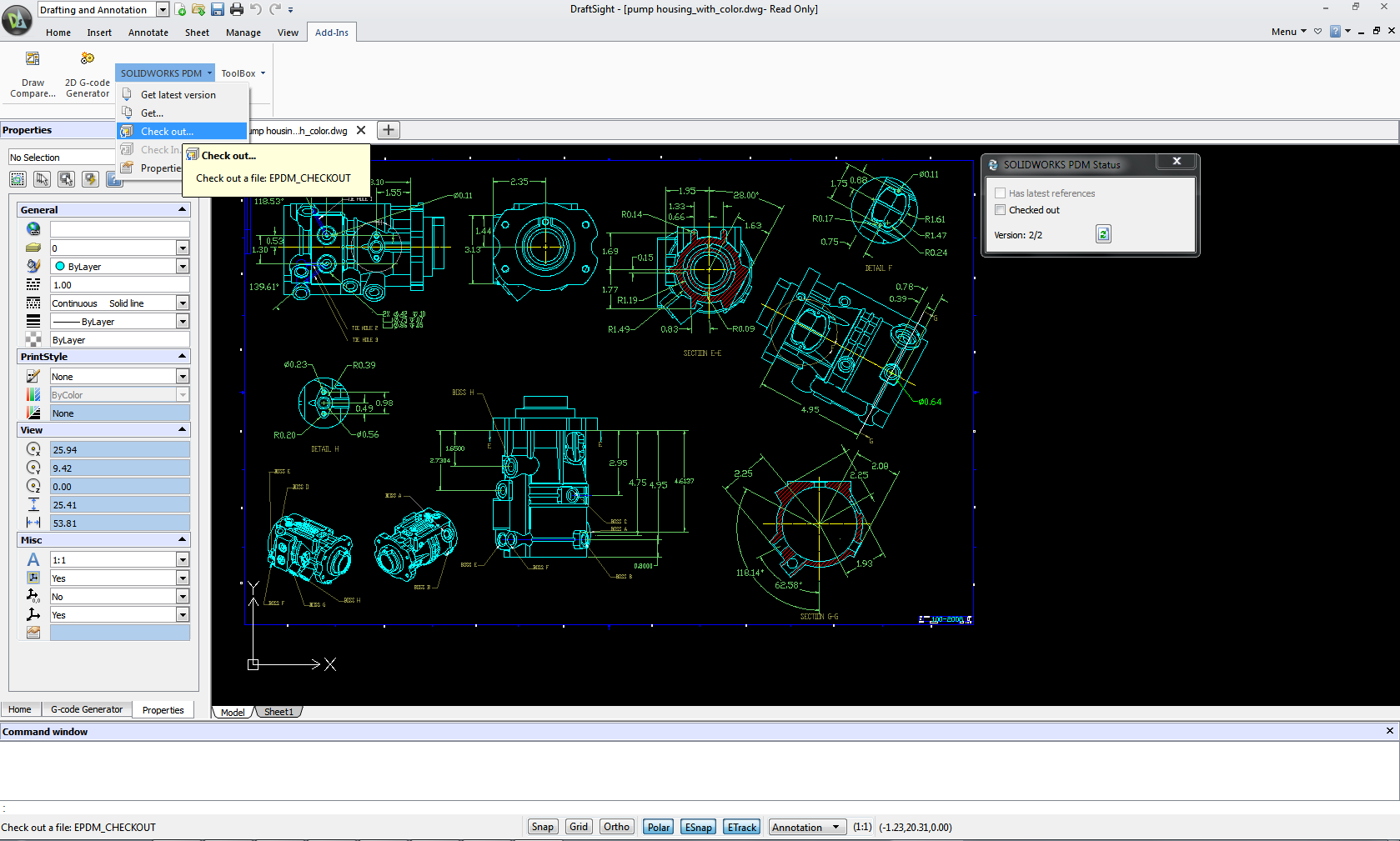Open the SOLIDWORKS PDM menu button

165,73
